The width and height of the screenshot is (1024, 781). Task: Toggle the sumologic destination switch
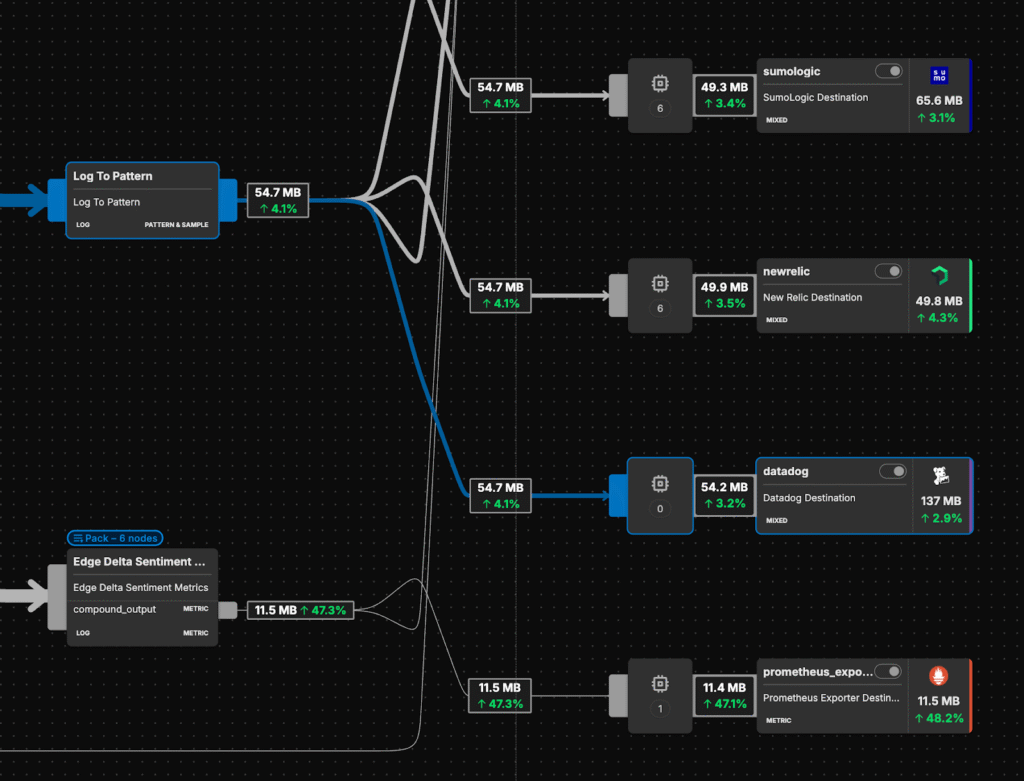point(888,72)
